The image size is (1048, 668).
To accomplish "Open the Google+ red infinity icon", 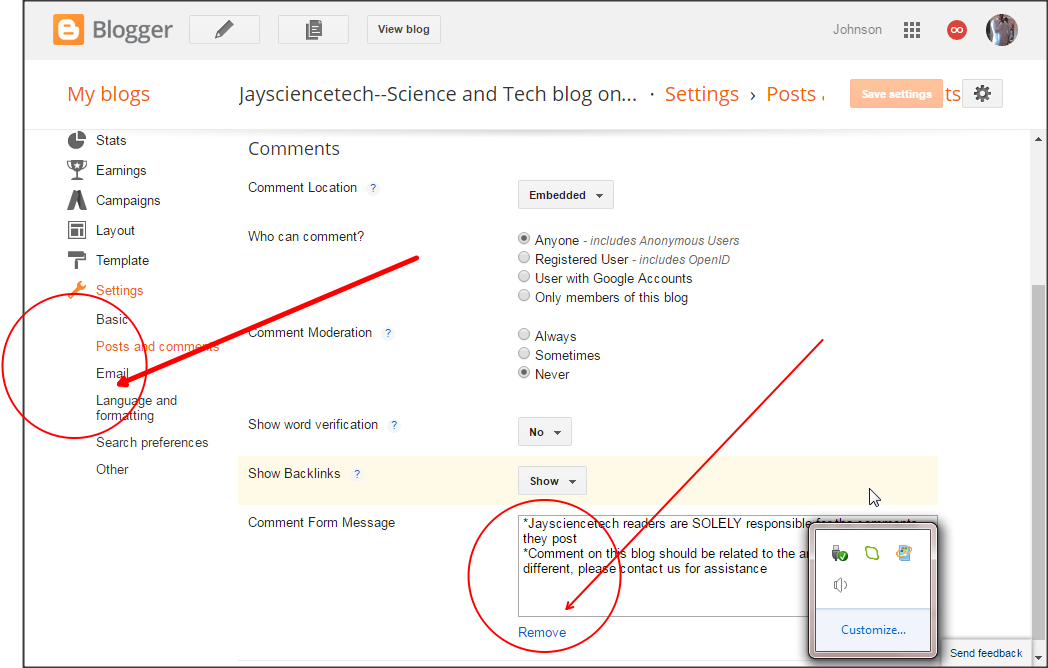I will tap(956, 29).
